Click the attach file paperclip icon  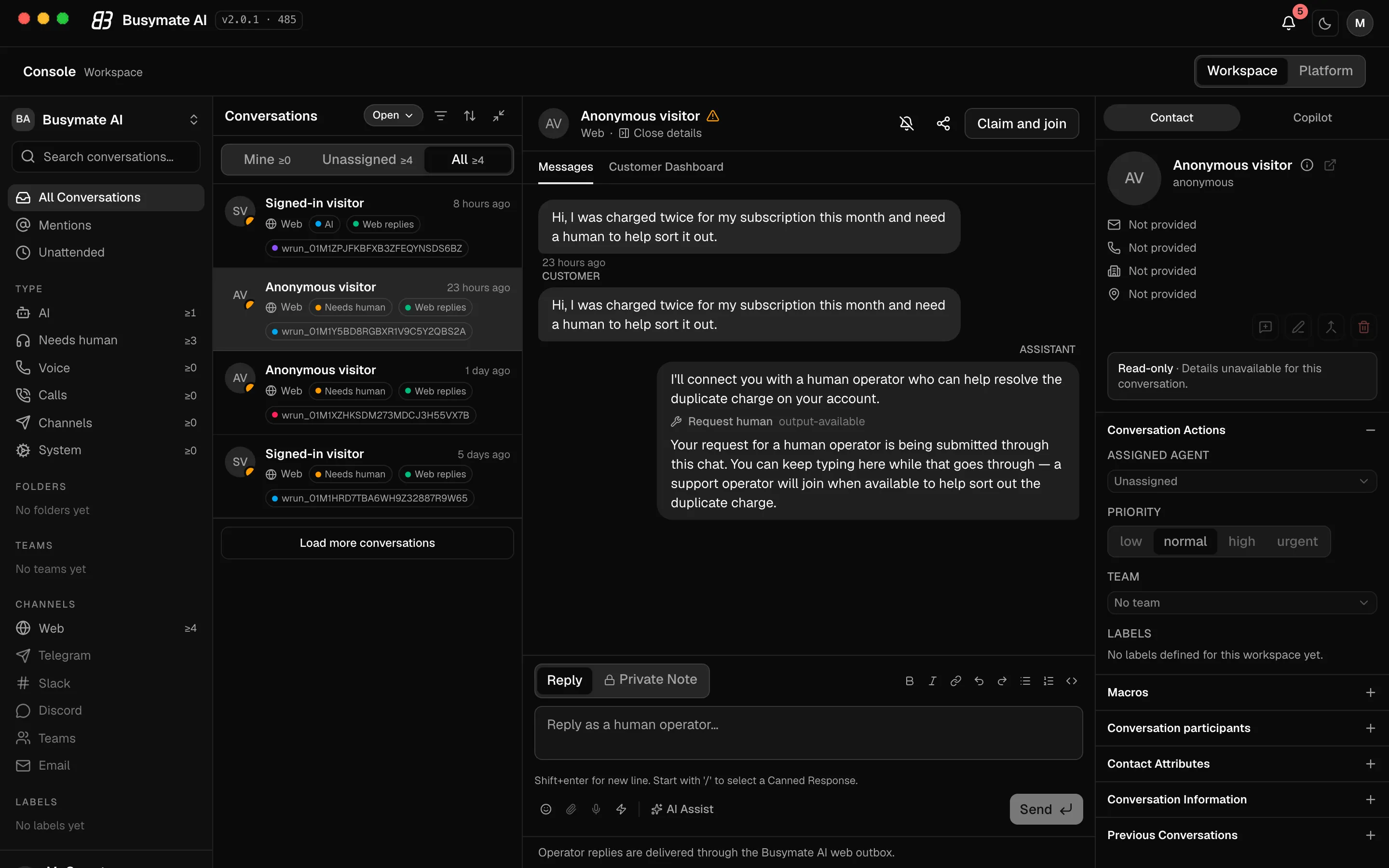pyautogui.click(x=571, y=809)
